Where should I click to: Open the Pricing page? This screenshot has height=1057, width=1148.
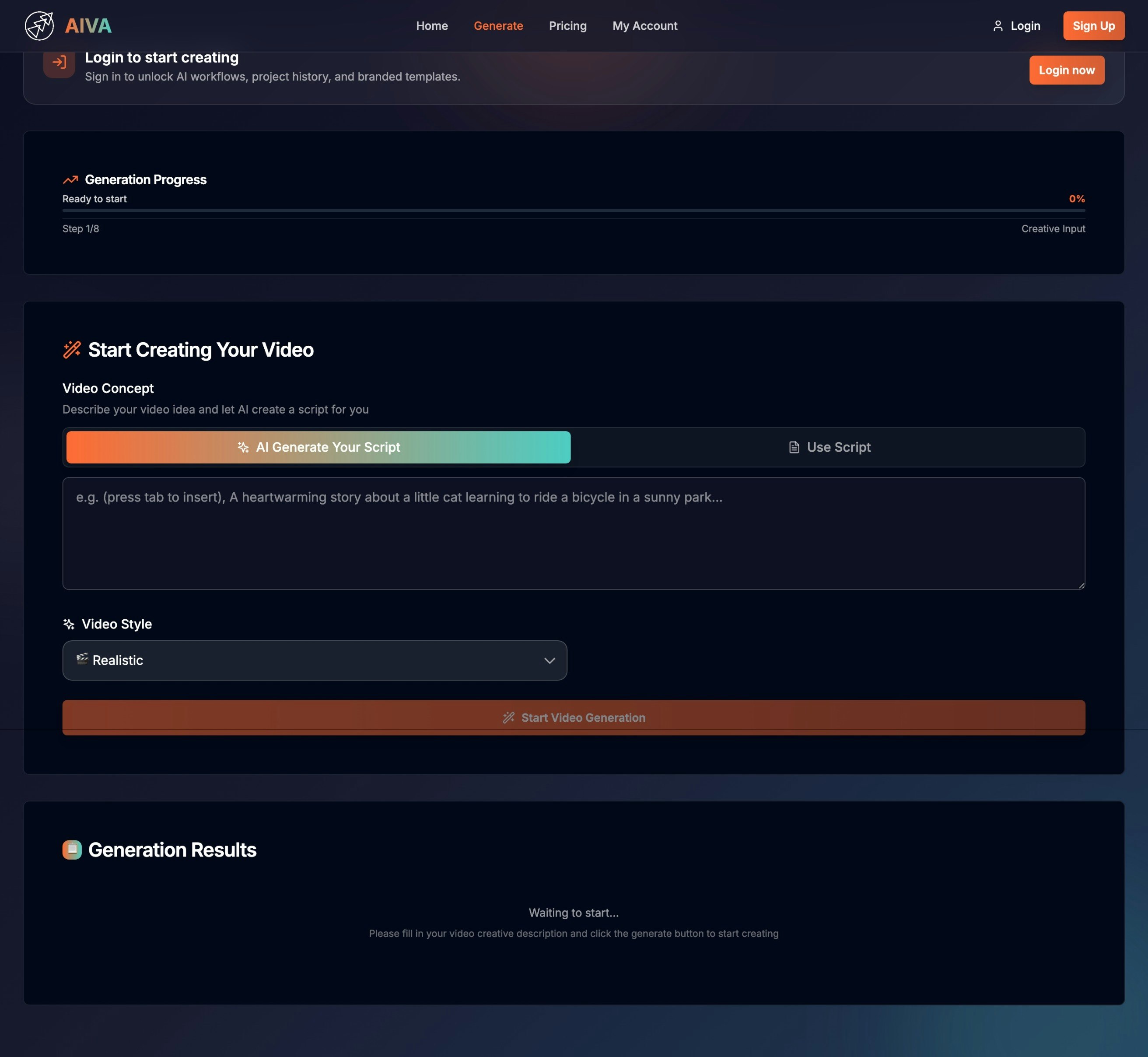[567, 26]
